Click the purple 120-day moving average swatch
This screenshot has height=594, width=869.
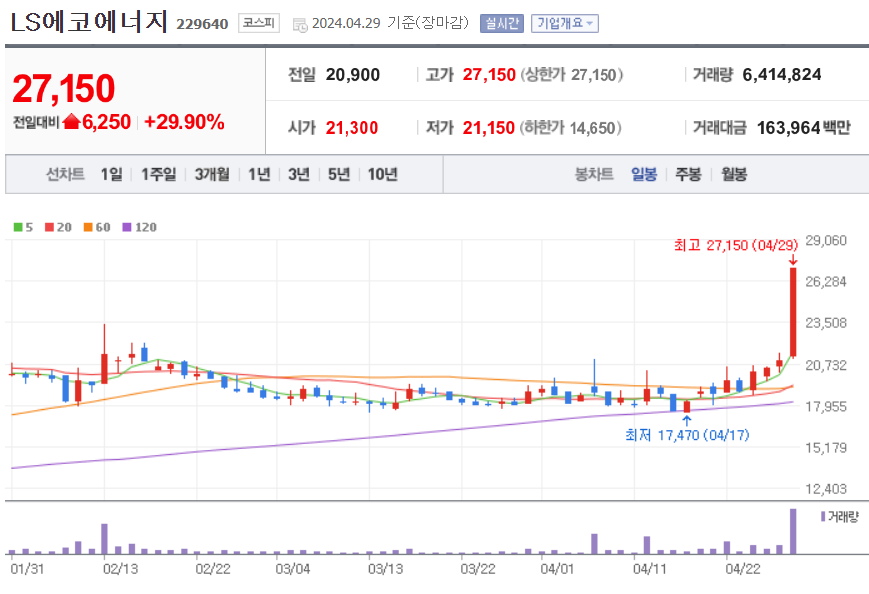[127, 227]
